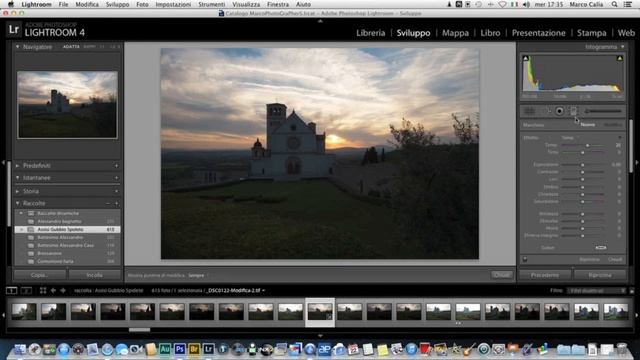The image size is (640, 360).
Task: Open the filter 'Filtri disattivati' dropdown
Action: pos(596,291)
